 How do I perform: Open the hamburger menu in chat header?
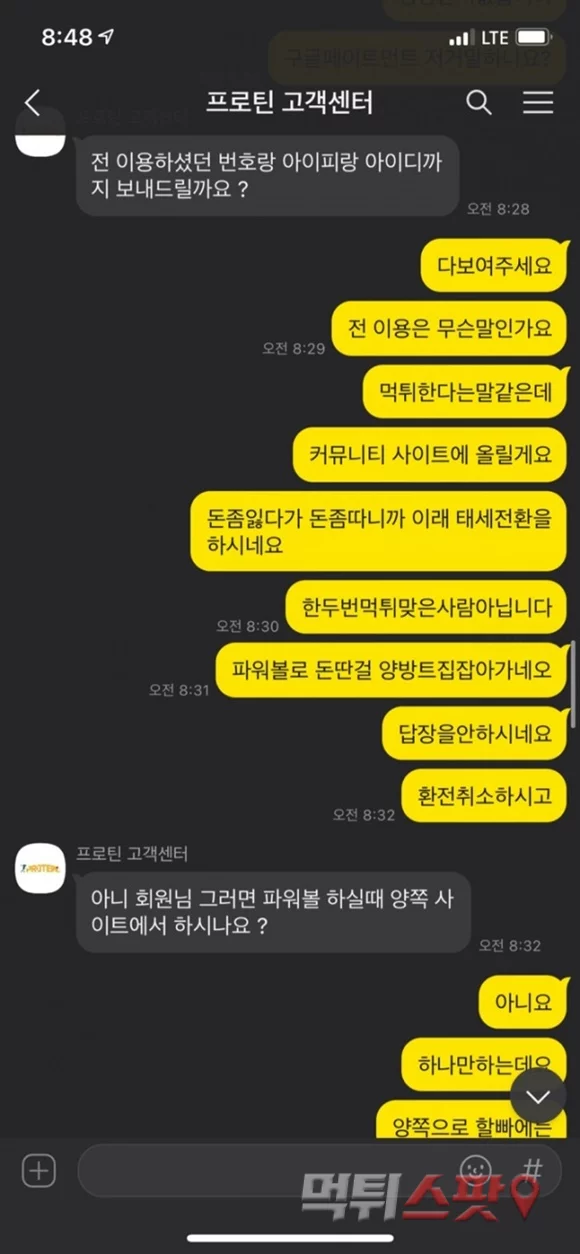538,102
